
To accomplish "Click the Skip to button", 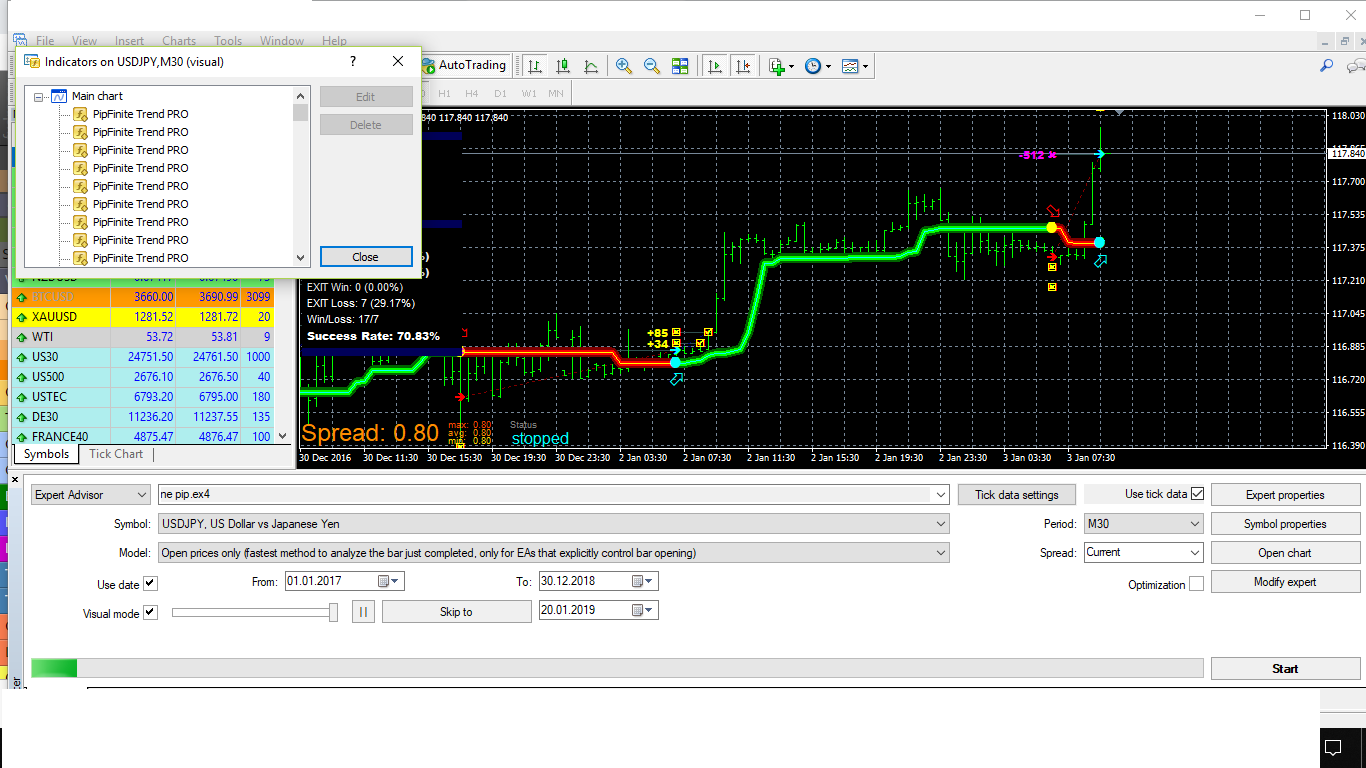I will [456, 611].
